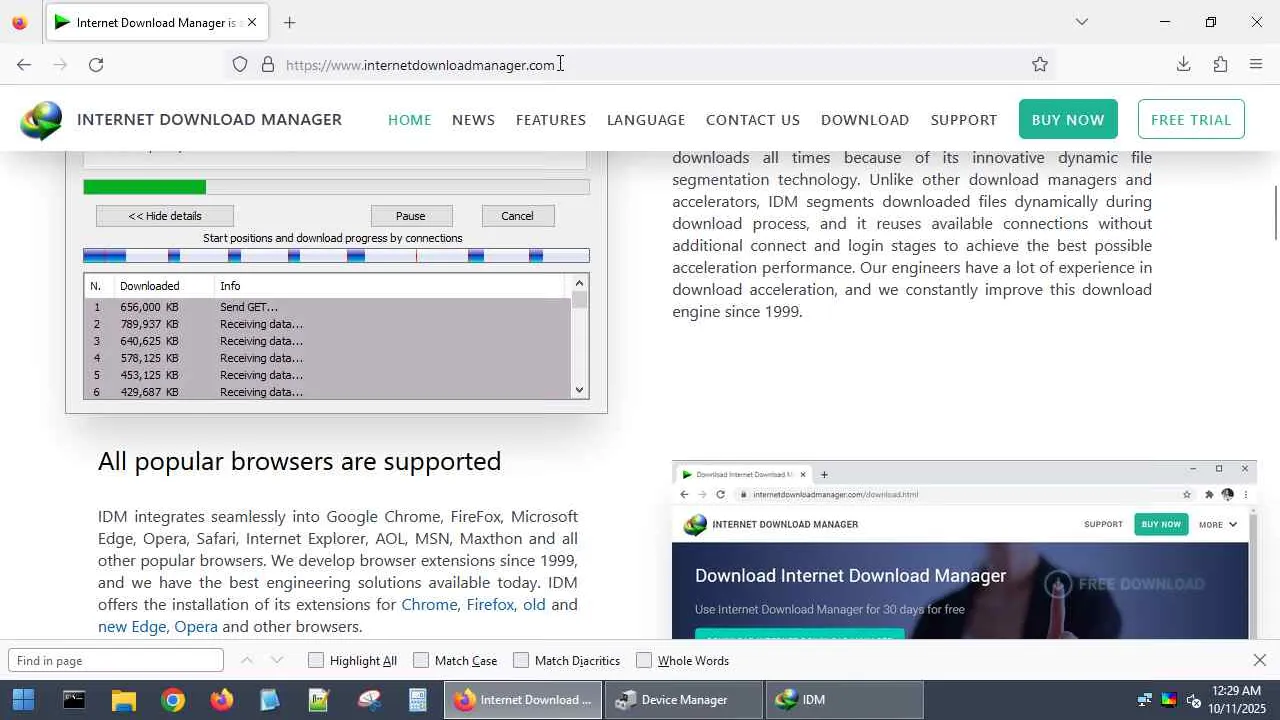Click the forward navigation arrow
Screen dimensions: 1280x720
[x=60, y=64]
